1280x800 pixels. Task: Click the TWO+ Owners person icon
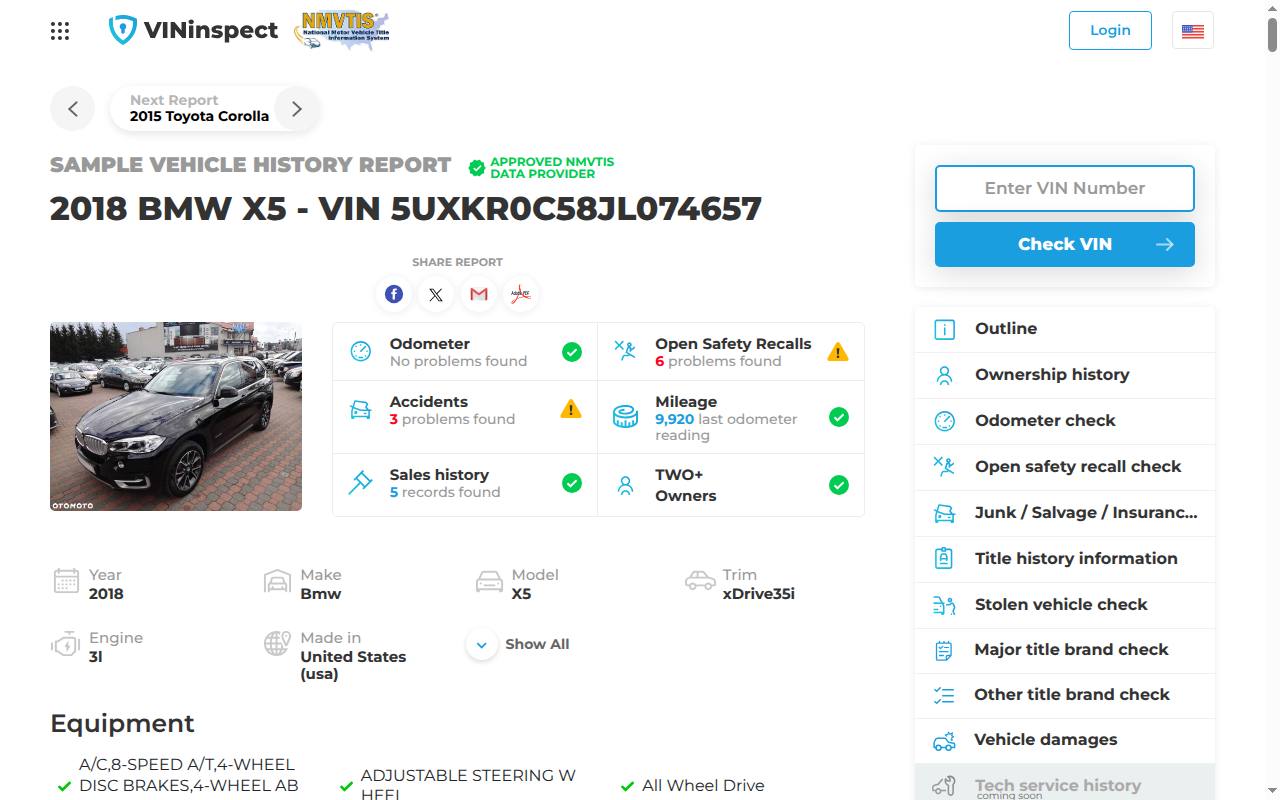coord(626,485)
